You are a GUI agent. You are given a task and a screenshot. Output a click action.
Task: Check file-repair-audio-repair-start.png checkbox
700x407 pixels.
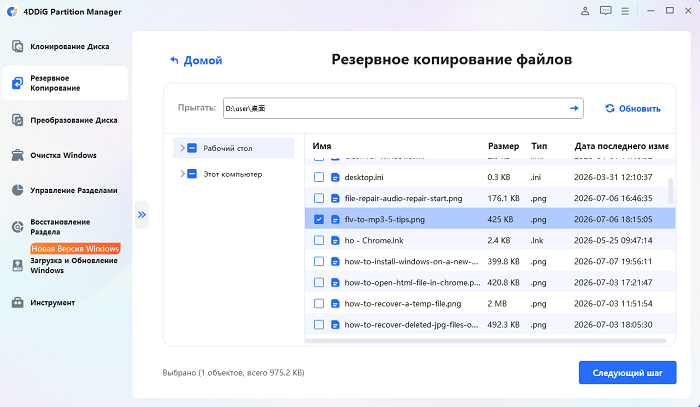(x=319, y=198)
